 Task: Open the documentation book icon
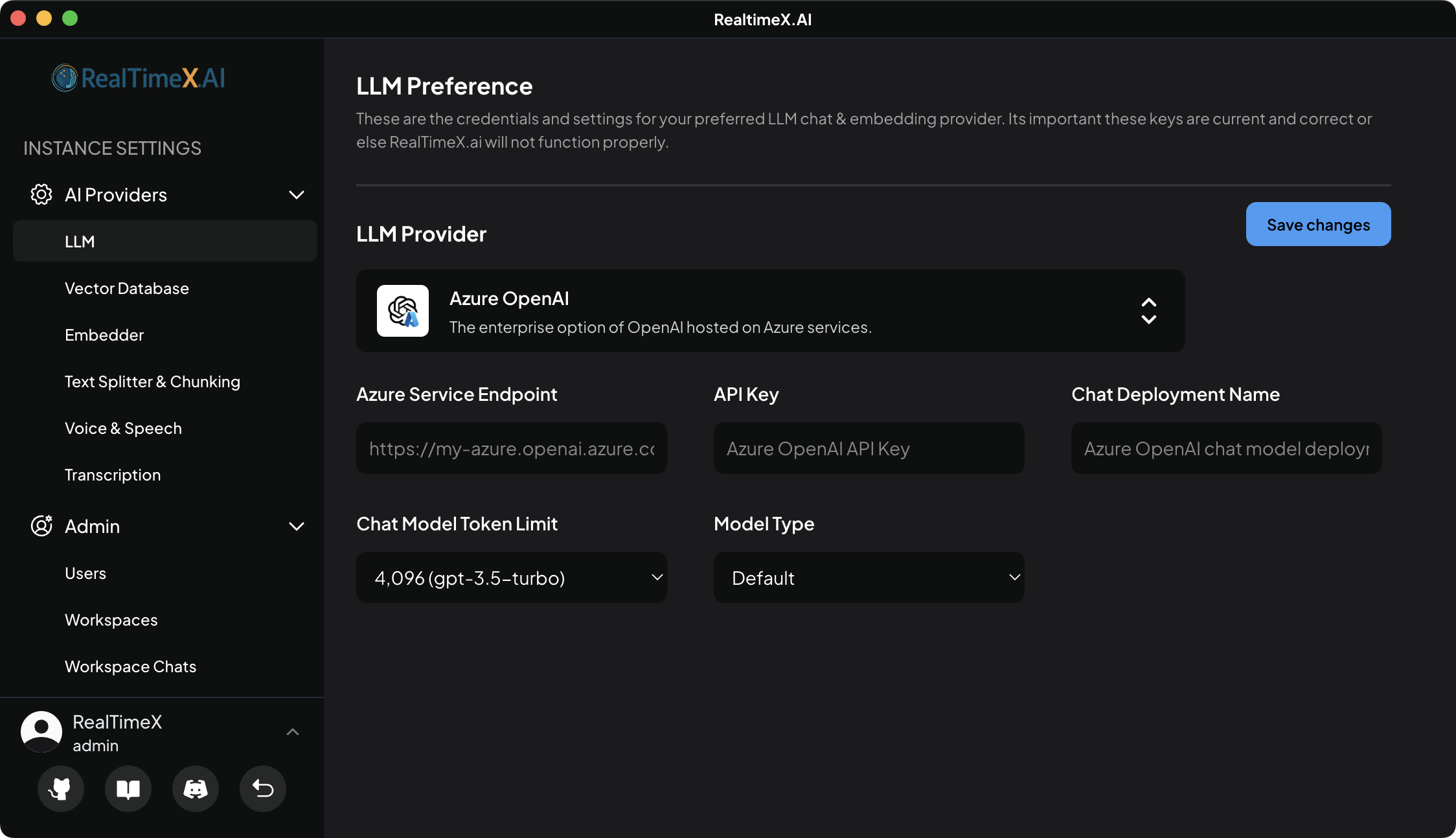tap(128, 789)
